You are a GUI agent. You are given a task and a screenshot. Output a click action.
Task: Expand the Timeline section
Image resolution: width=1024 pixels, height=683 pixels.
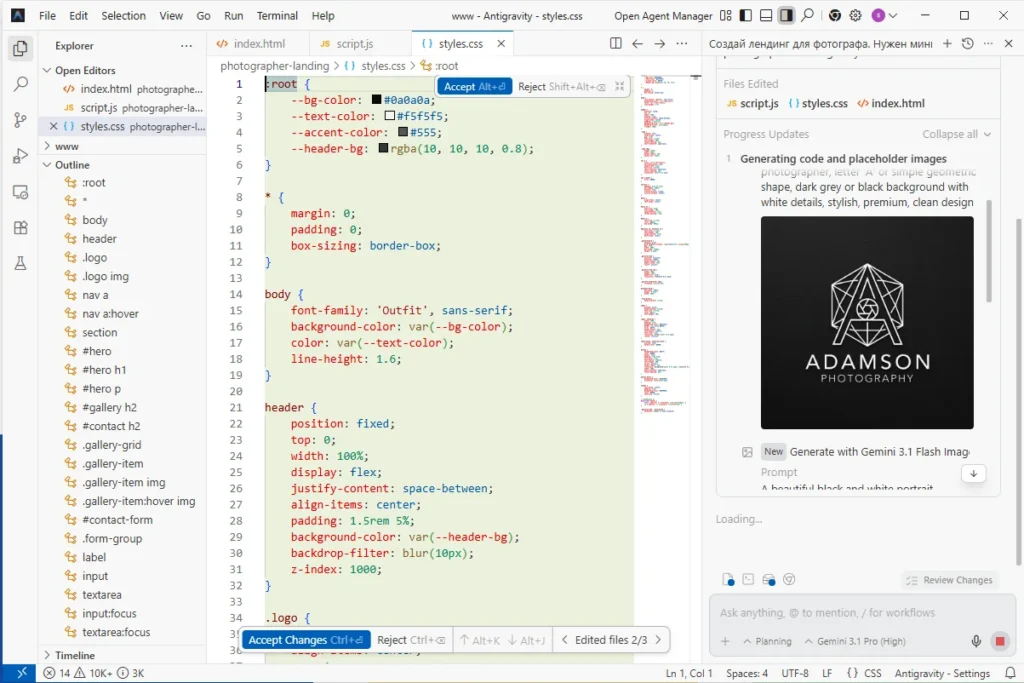coord(75,655)
